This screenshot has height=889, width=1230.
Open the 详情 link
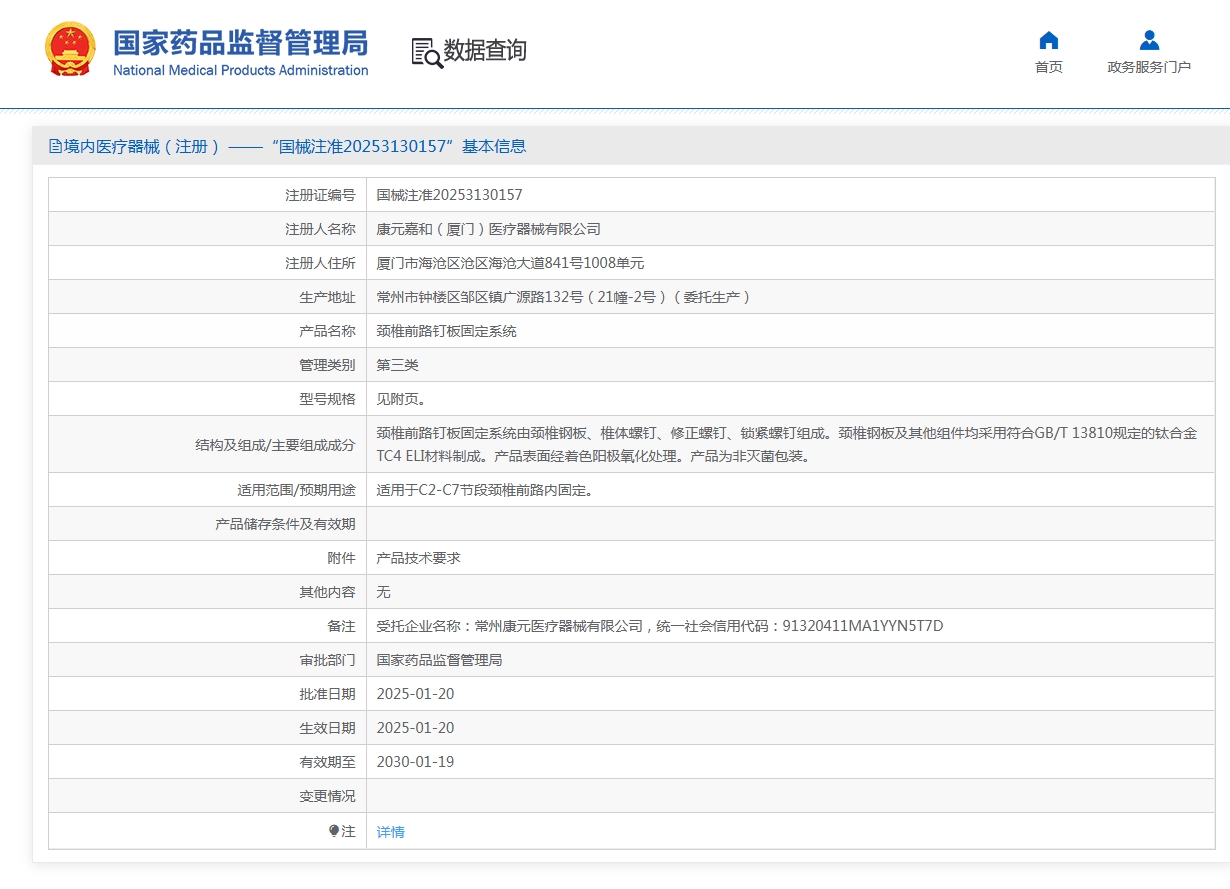(x=390, y=832)
